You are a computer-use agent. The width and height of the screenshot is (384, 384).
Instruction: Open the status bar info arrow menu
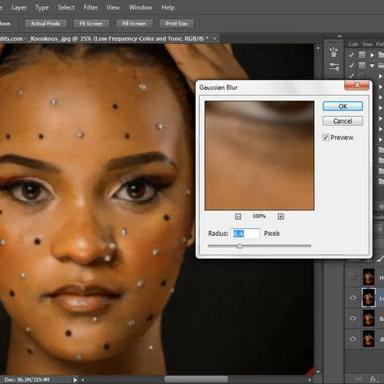[75, 379]
